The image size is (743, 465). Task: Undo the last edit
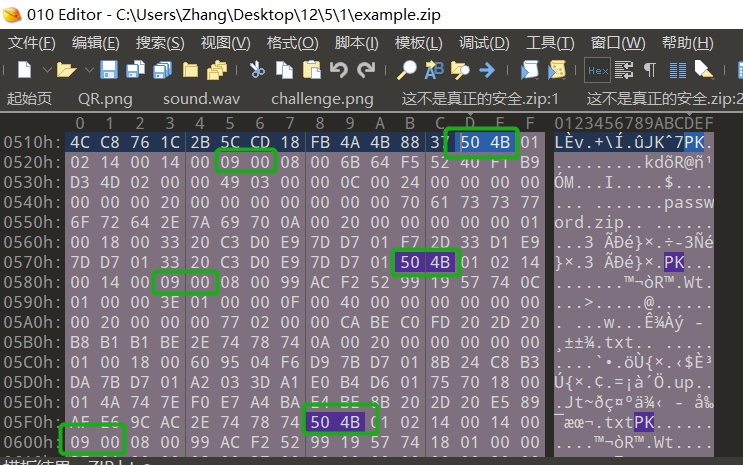pos(338,70)
